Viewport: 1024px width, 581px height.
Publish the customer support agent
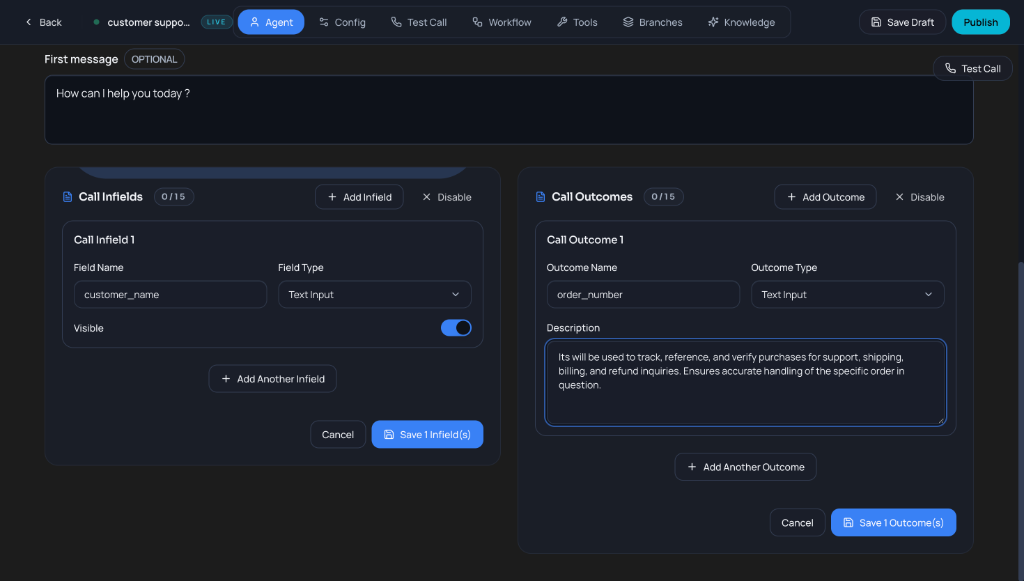point(980,21)
